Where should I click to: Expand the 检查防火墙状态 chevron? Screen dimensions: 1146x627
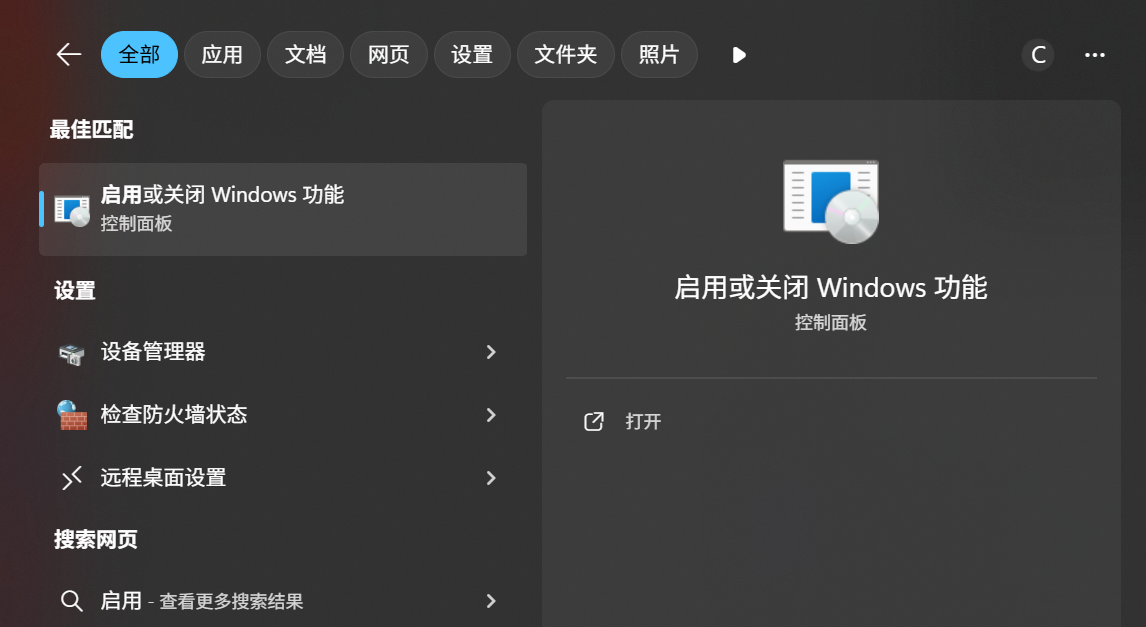point(491,415)
